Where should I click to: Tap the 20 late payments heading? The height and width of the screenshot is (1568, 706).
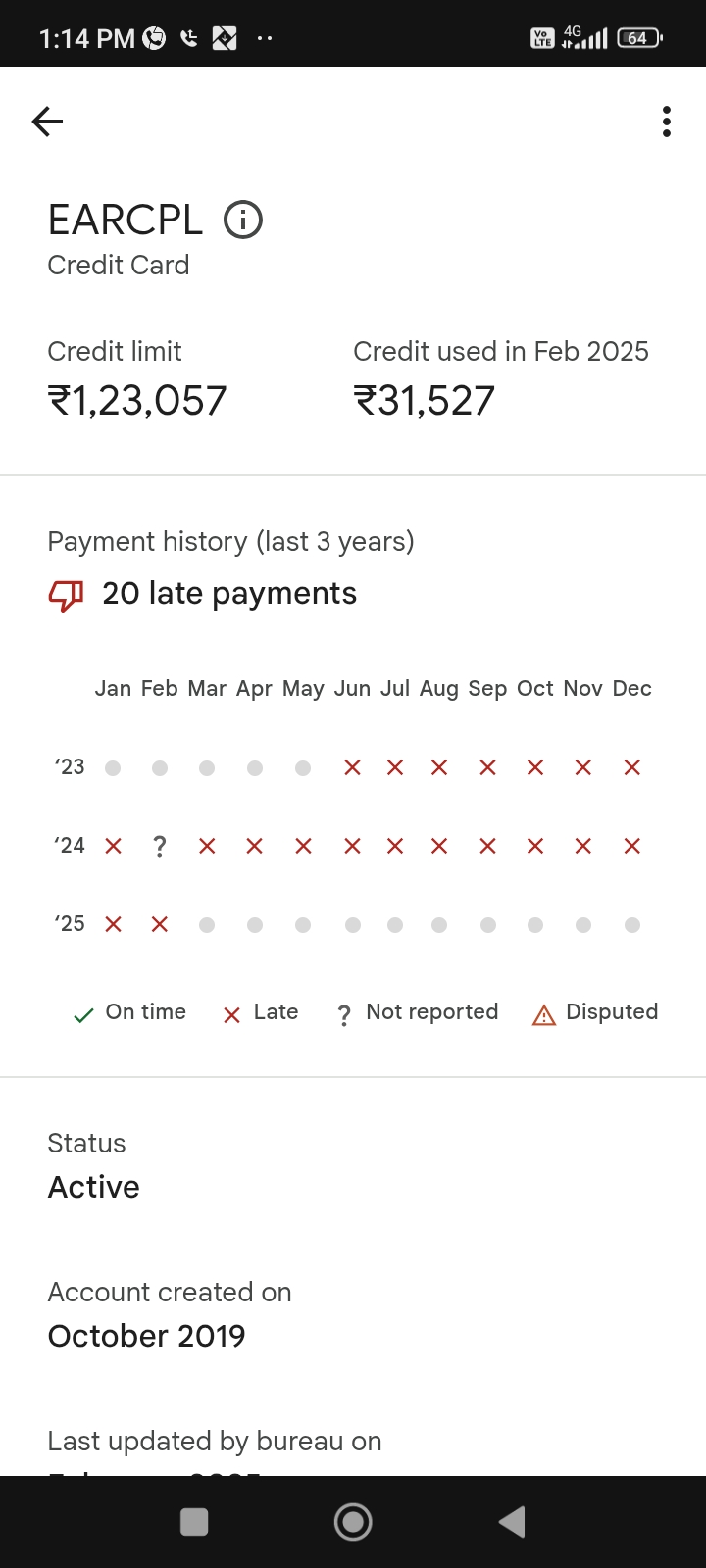(229, 594)
